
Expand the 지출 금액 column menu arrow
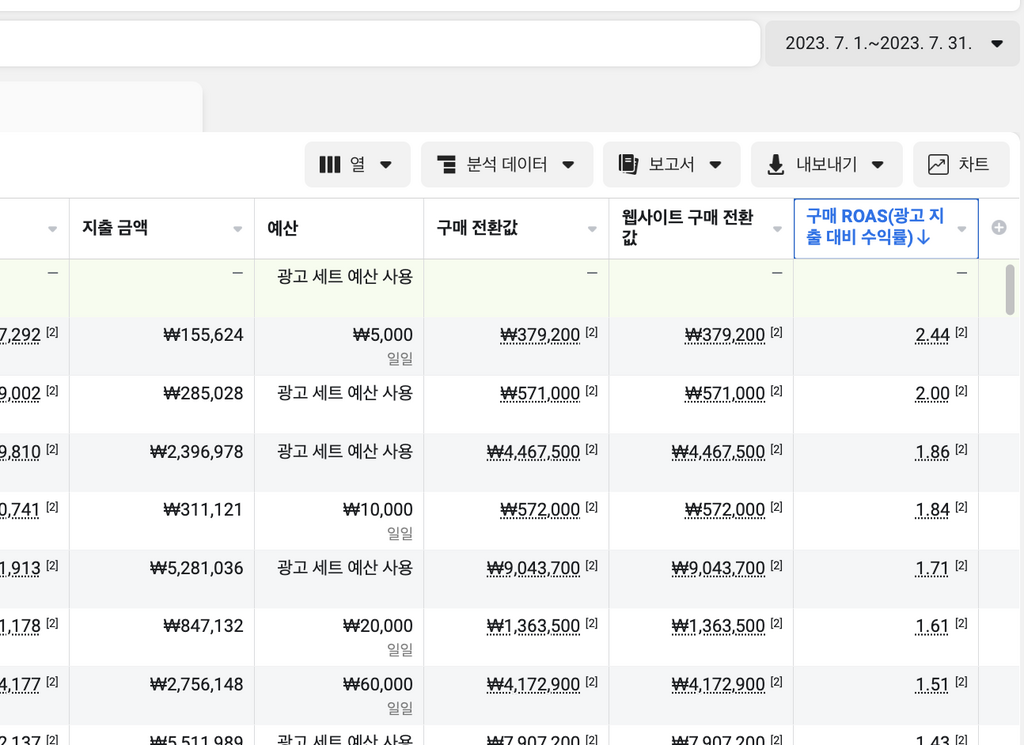tap(238, 229)
